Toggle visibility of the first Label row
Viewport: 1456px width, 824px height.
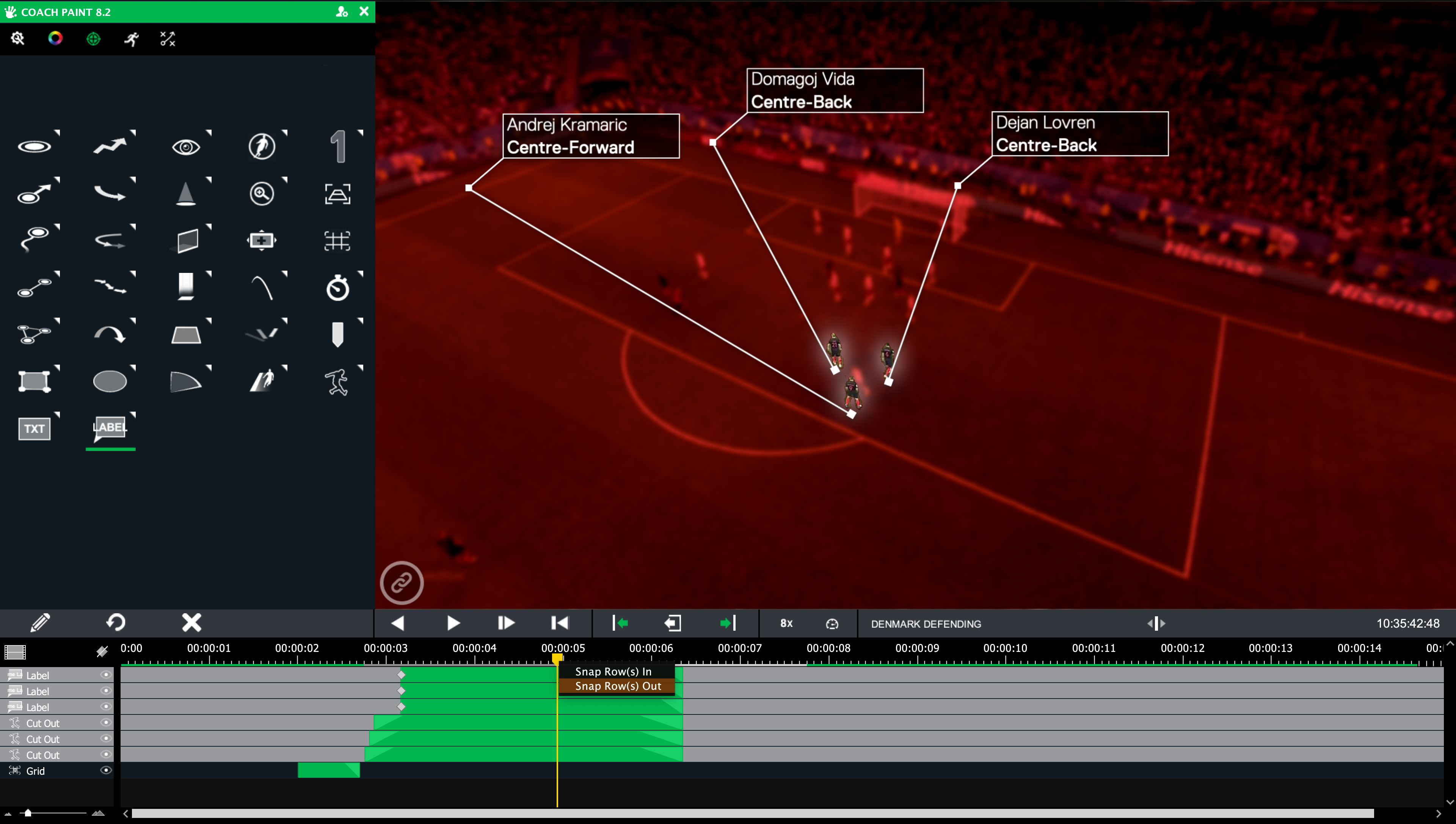[106, 675]
